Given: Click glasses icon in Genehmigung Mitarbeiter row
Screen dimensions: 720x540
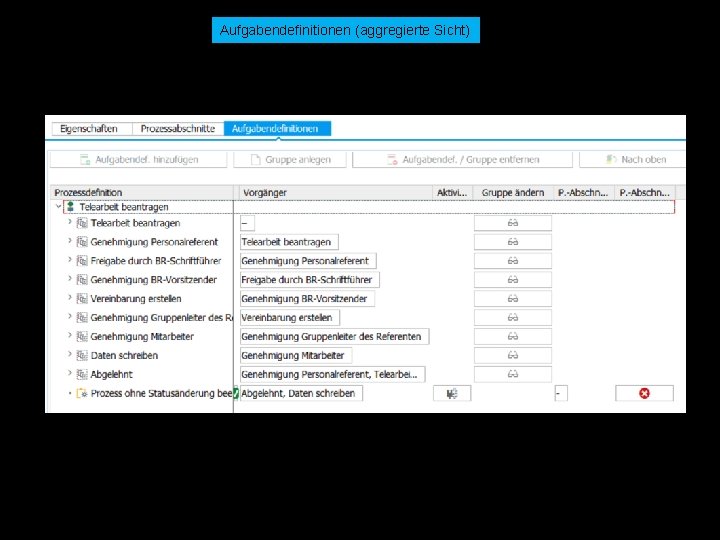Looking at the screenshot, I should click(x=513, y=337).
